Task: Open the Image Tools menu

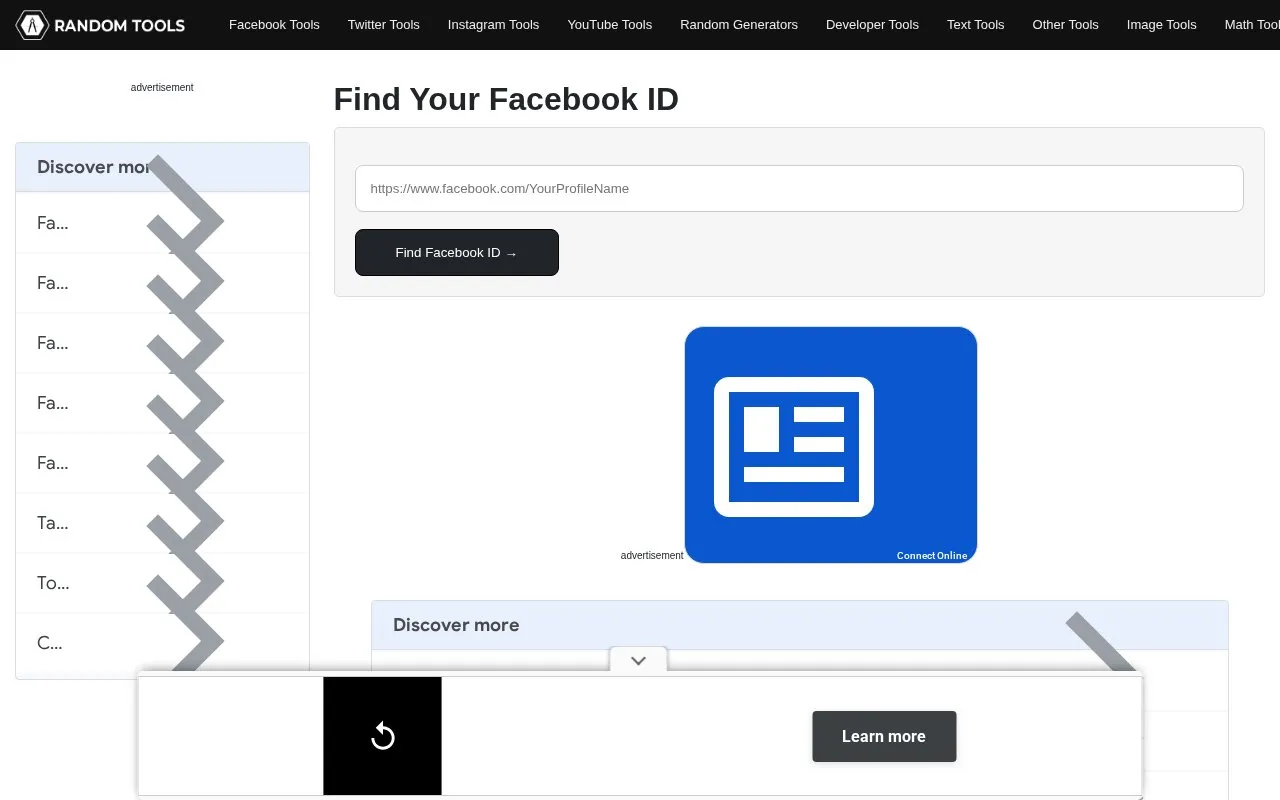Action: (x=1162, y=25)
